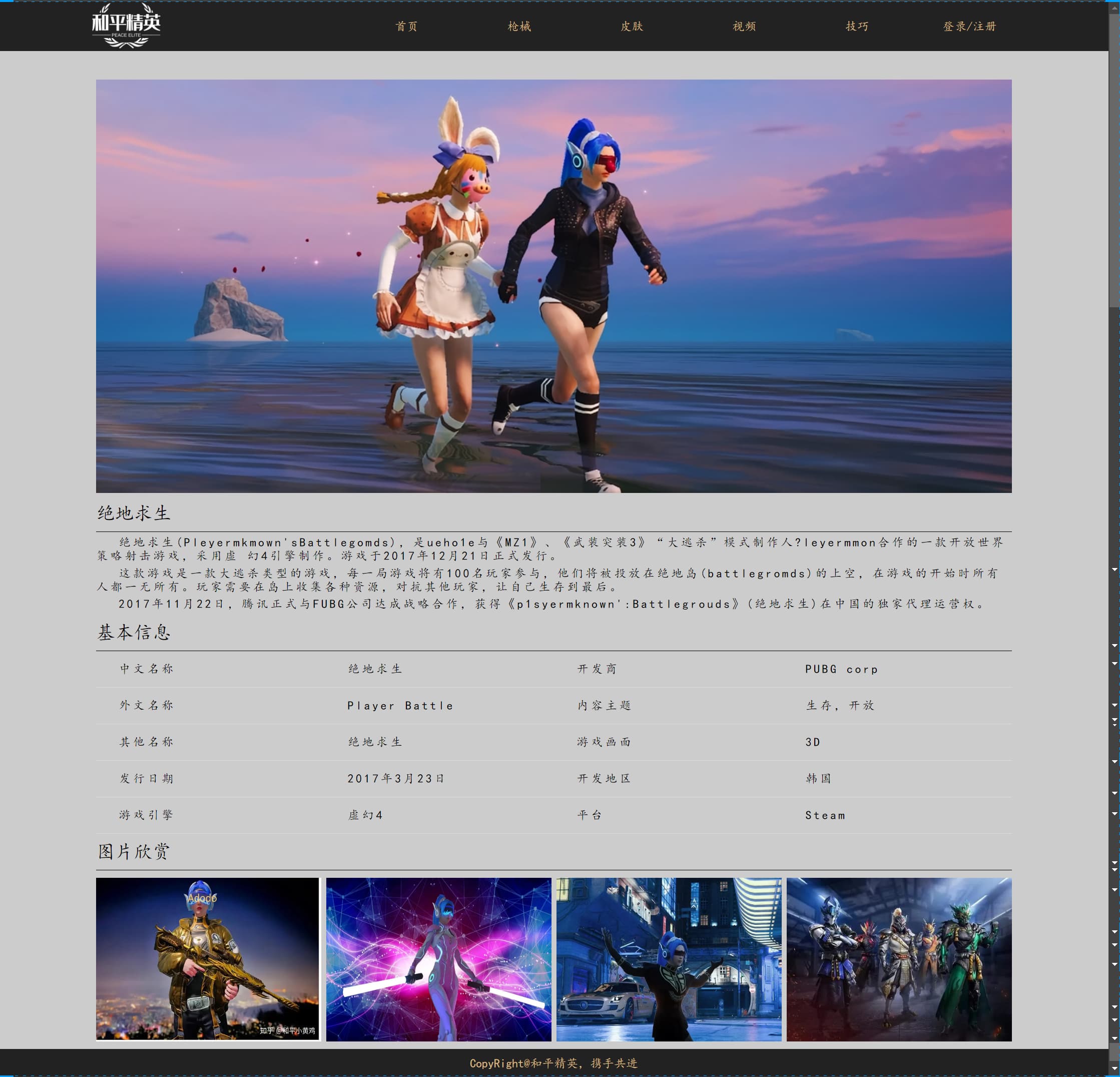Switch to the 视频 page
The width and height of the screenshot is (1120, 1077).
coord(745,27)
